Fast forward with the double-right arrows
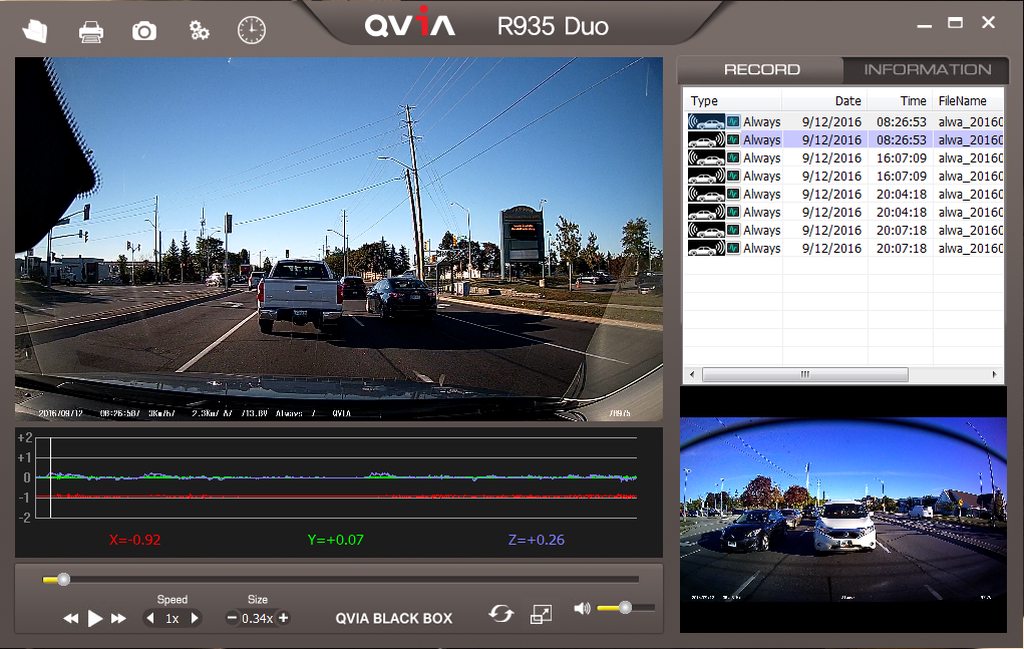 119,619
